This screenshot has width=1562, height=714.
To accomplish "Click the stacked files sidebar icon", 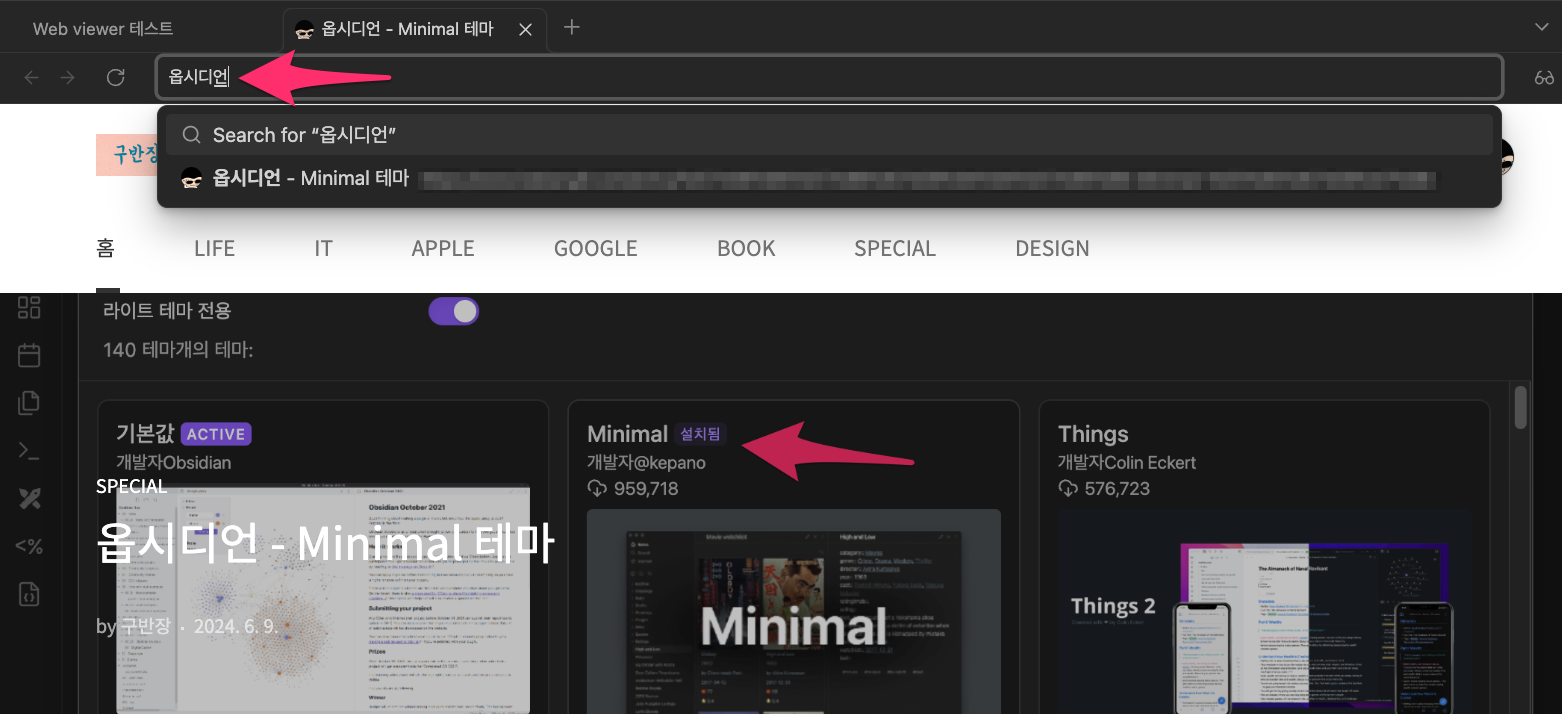I will pos(29,403).
